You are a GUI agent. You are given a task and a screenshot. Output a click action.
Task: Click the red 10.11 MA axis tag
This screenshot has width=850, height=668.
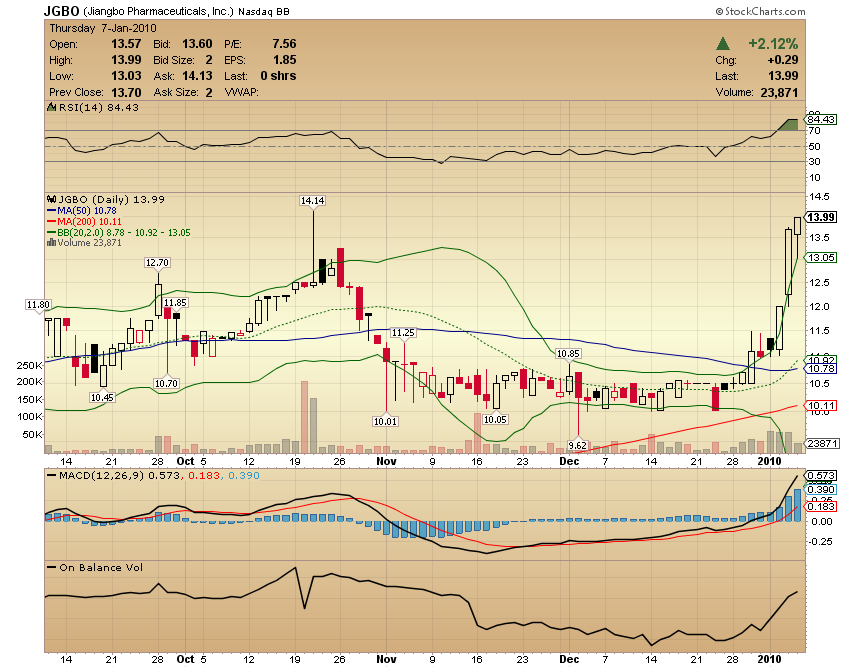[821, 406]
